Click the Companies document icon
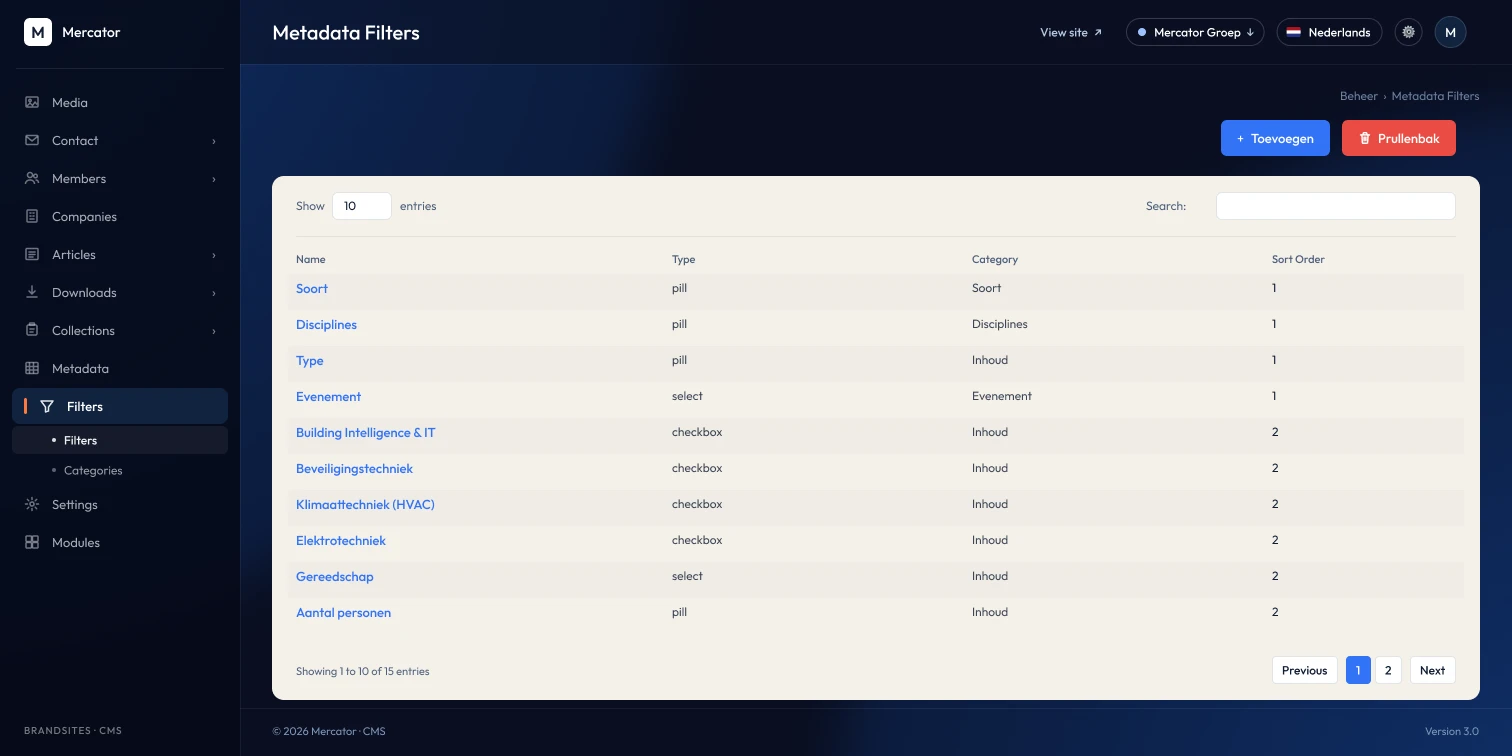Screen dimensions: 1512x756 pos(32,216)
